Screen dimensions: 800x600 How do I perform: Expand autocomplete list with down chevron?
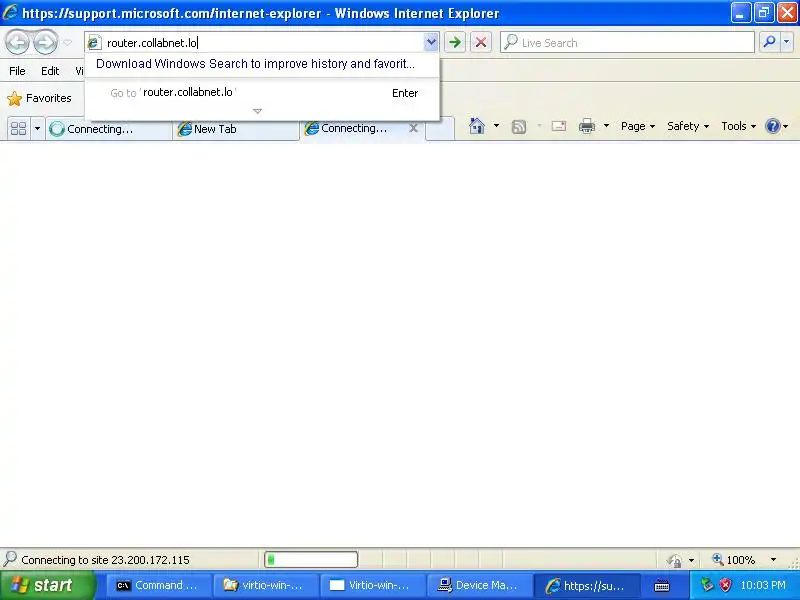(258, 111)
